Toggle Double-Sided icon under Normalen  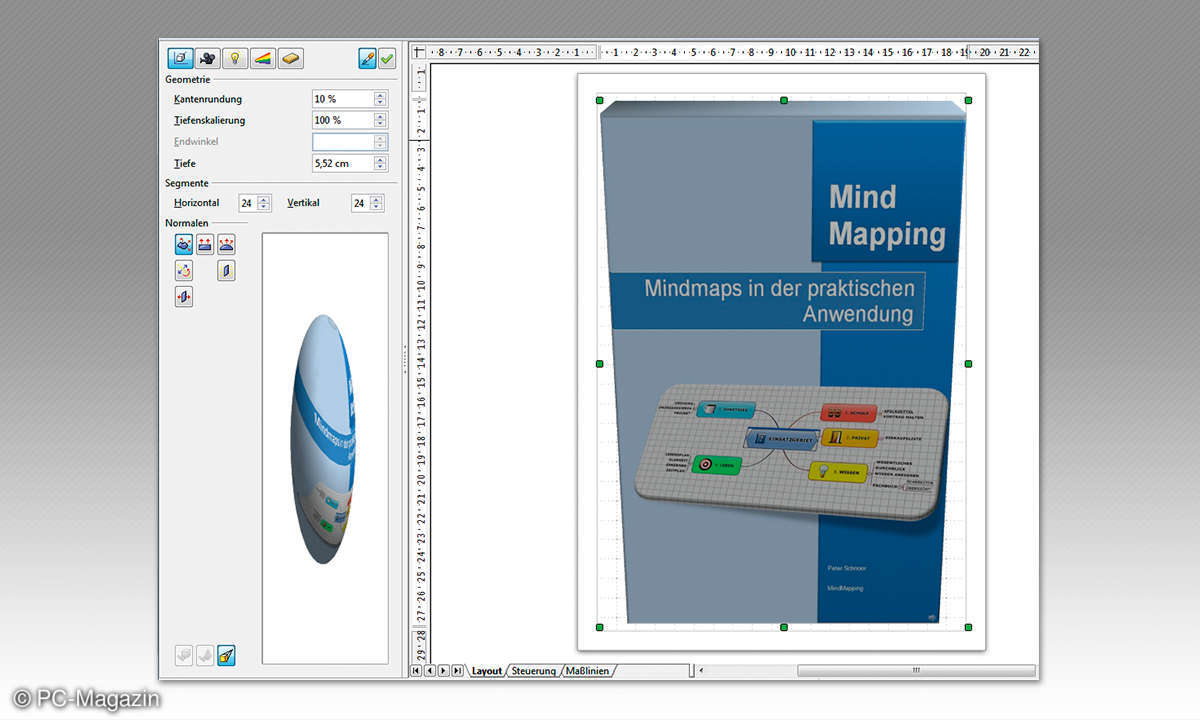pos(184,296)
